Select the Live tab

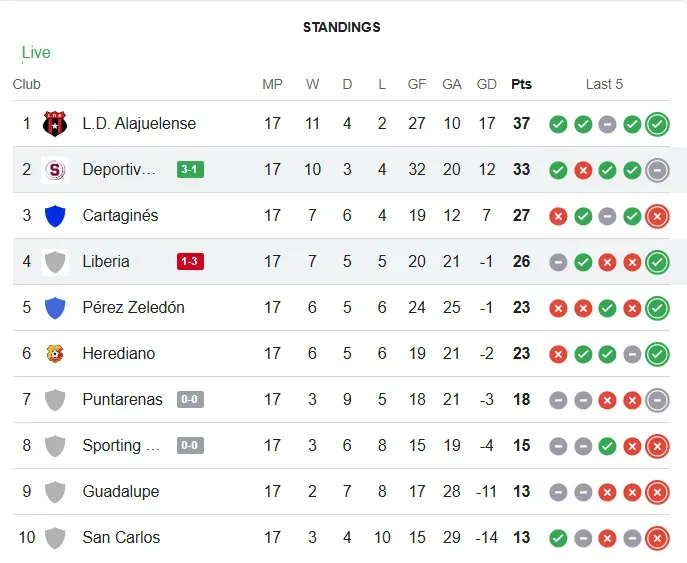tap(36, 52)
